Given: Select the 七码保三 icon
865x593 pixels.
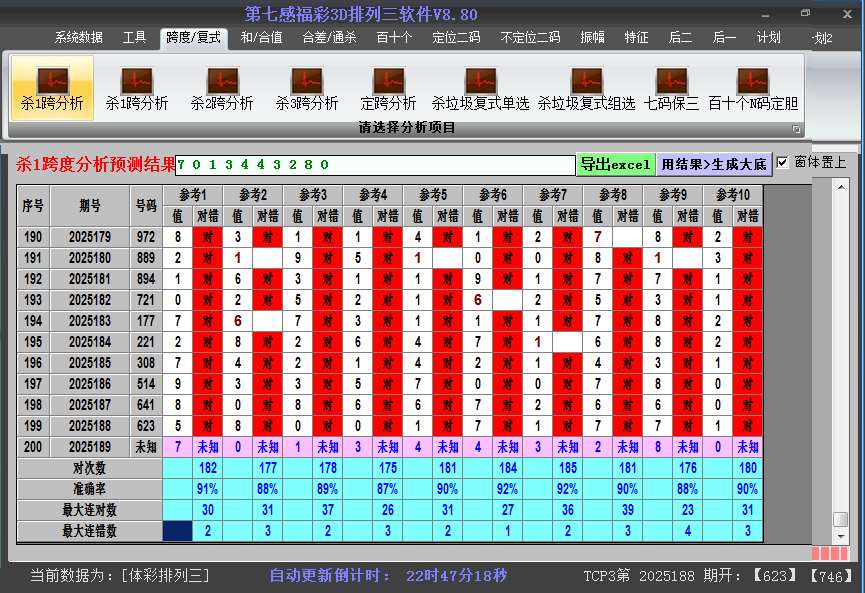Looking at the screenshot, I should coord(671,89).
